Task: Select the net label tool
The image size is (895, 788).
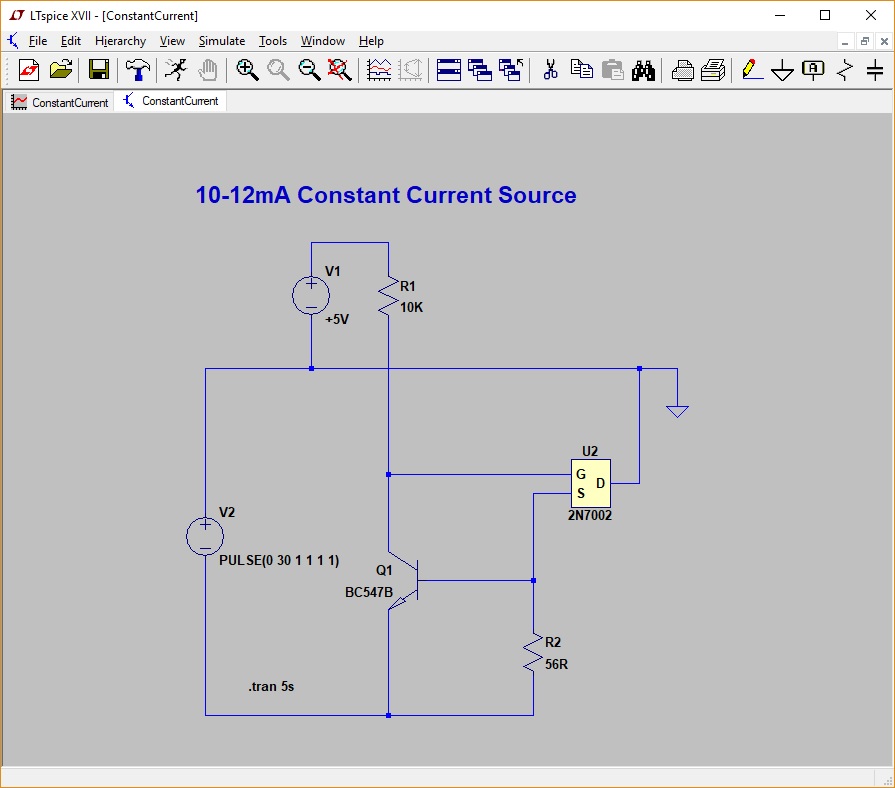Action: [x=812, y=71]
